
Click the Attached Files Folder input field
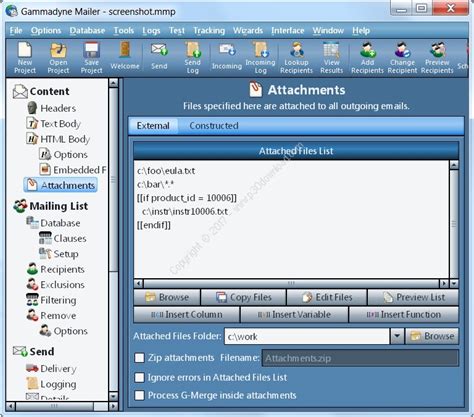tap(307, 336)
